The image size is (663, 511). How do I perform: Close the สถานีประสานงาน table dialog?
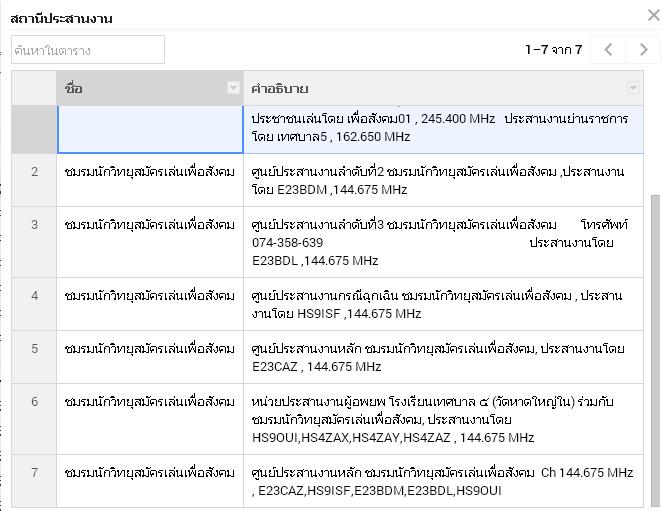(x=654, y=16)
